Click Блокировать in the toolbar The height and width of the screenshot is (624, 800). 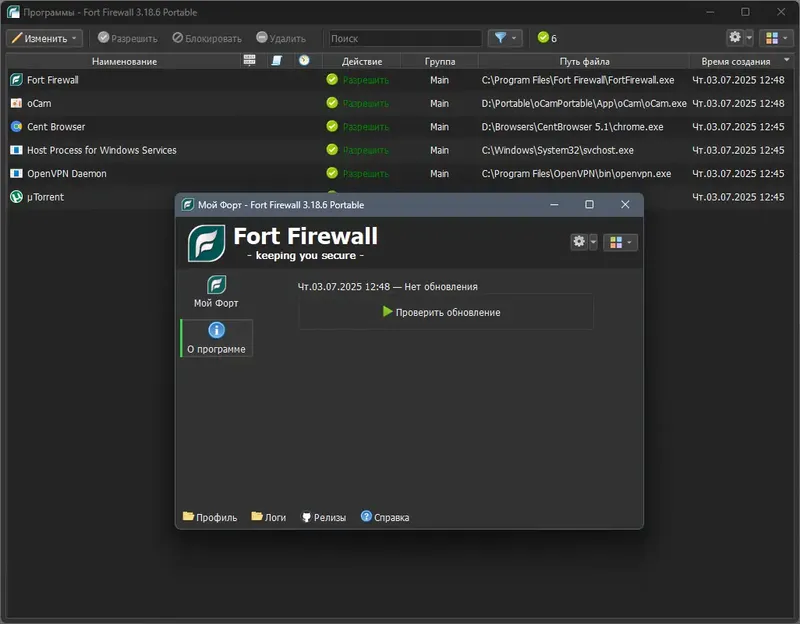[207, 38]
